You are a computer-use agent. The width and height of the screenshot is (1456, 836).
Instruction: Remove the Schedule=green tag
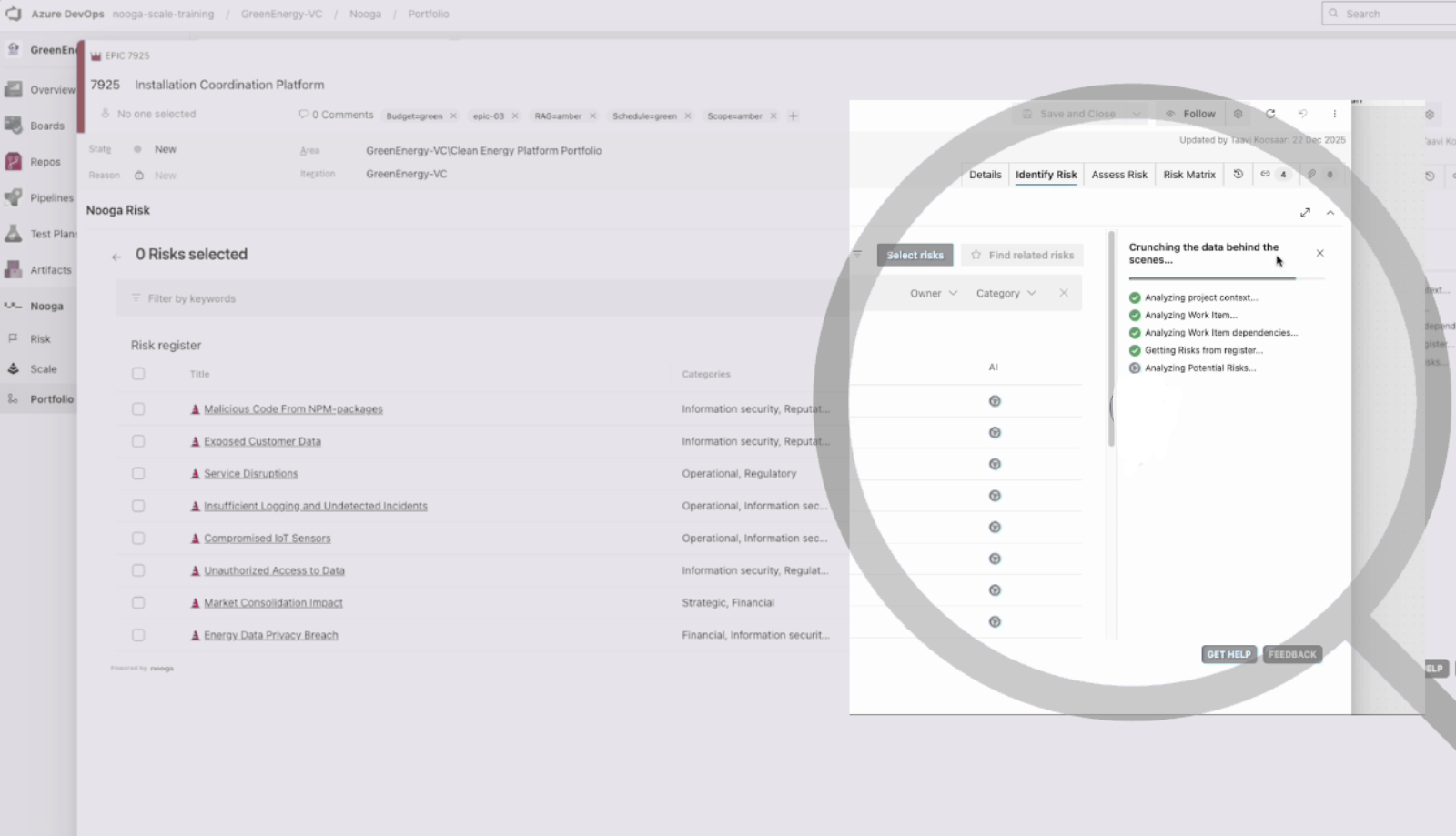688,116
